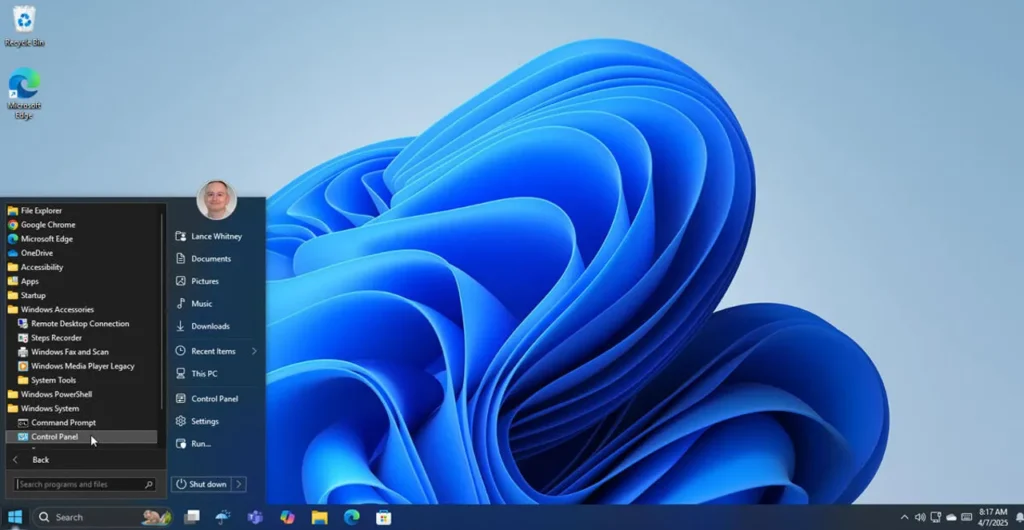Click the Search programs and files box
The width and height of the screenshot is (1024, 530).
78,484
